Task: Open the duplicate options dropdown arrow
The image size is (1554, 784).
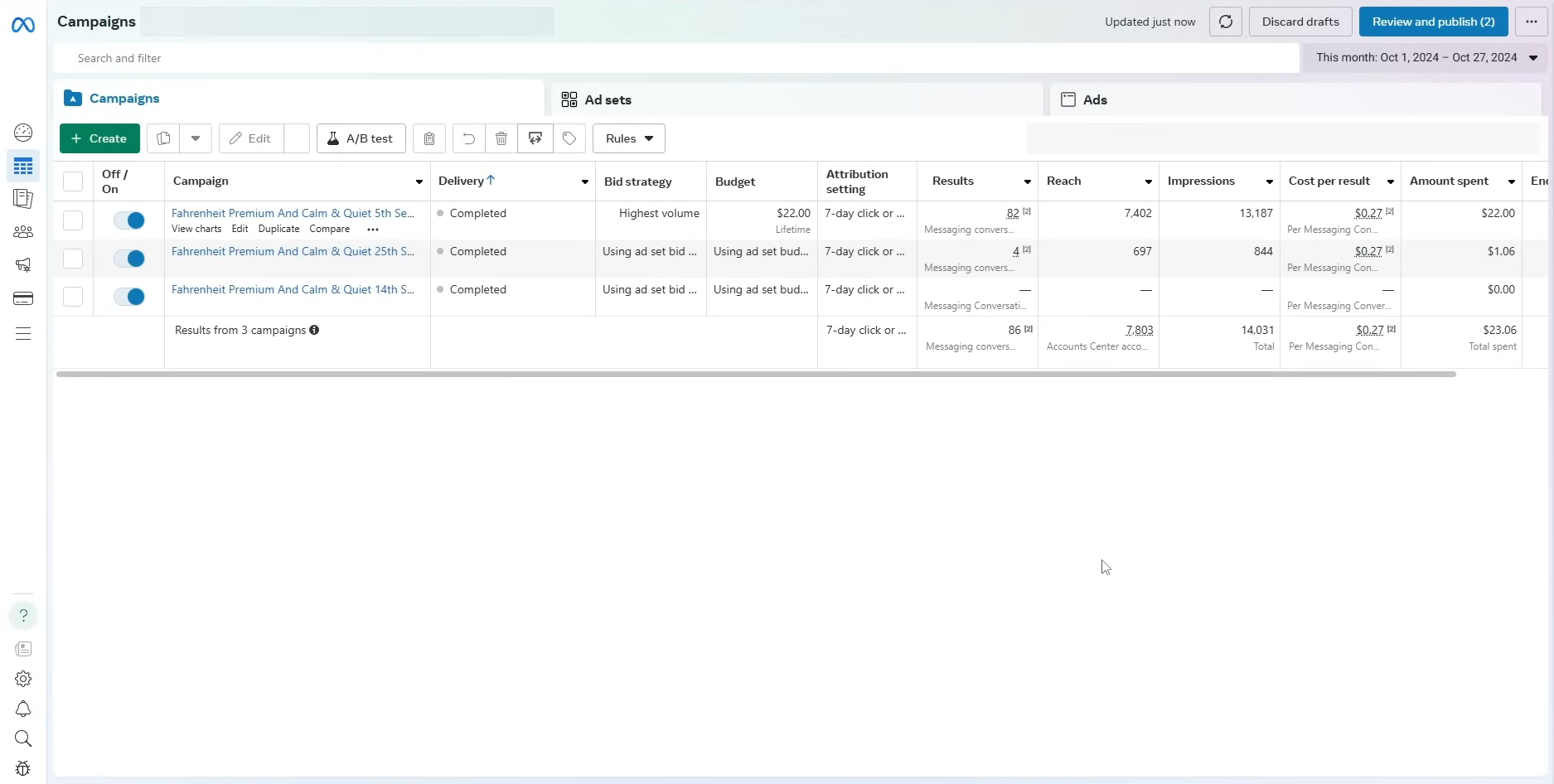Action: tap(196, 138)
